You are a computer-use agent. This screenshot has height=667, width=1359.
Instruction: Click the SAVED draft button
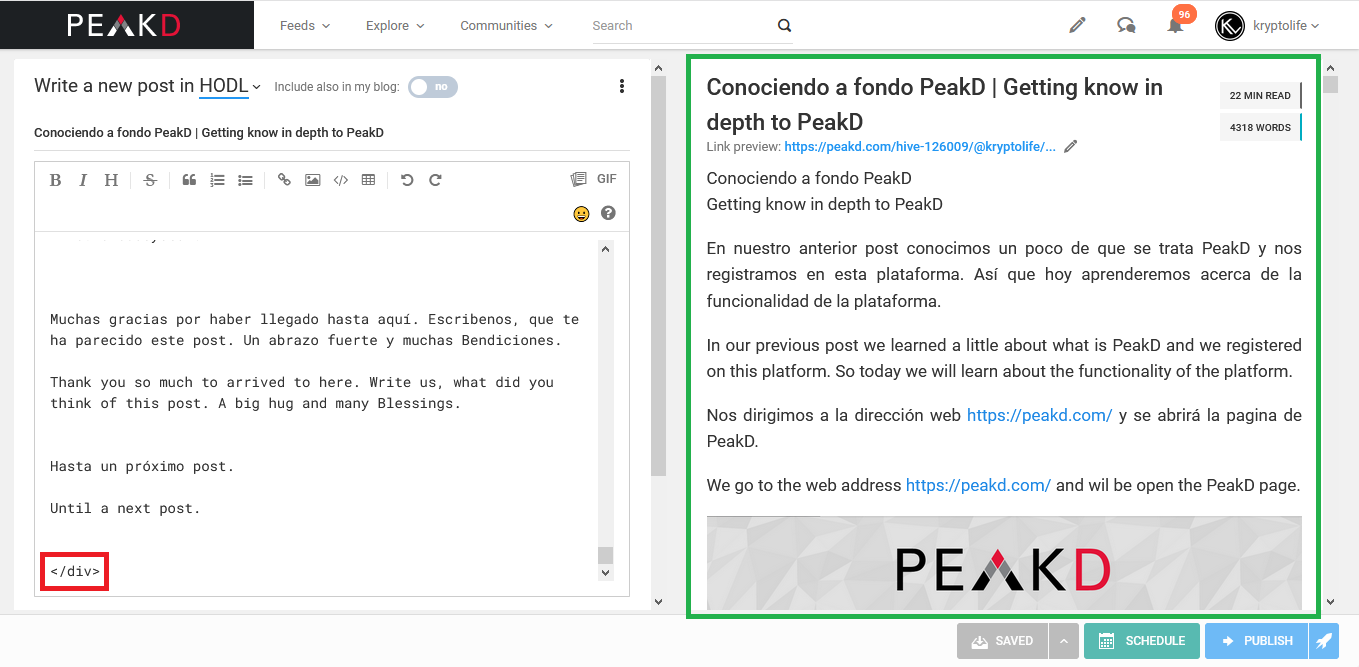click(x=1002, y=641)
